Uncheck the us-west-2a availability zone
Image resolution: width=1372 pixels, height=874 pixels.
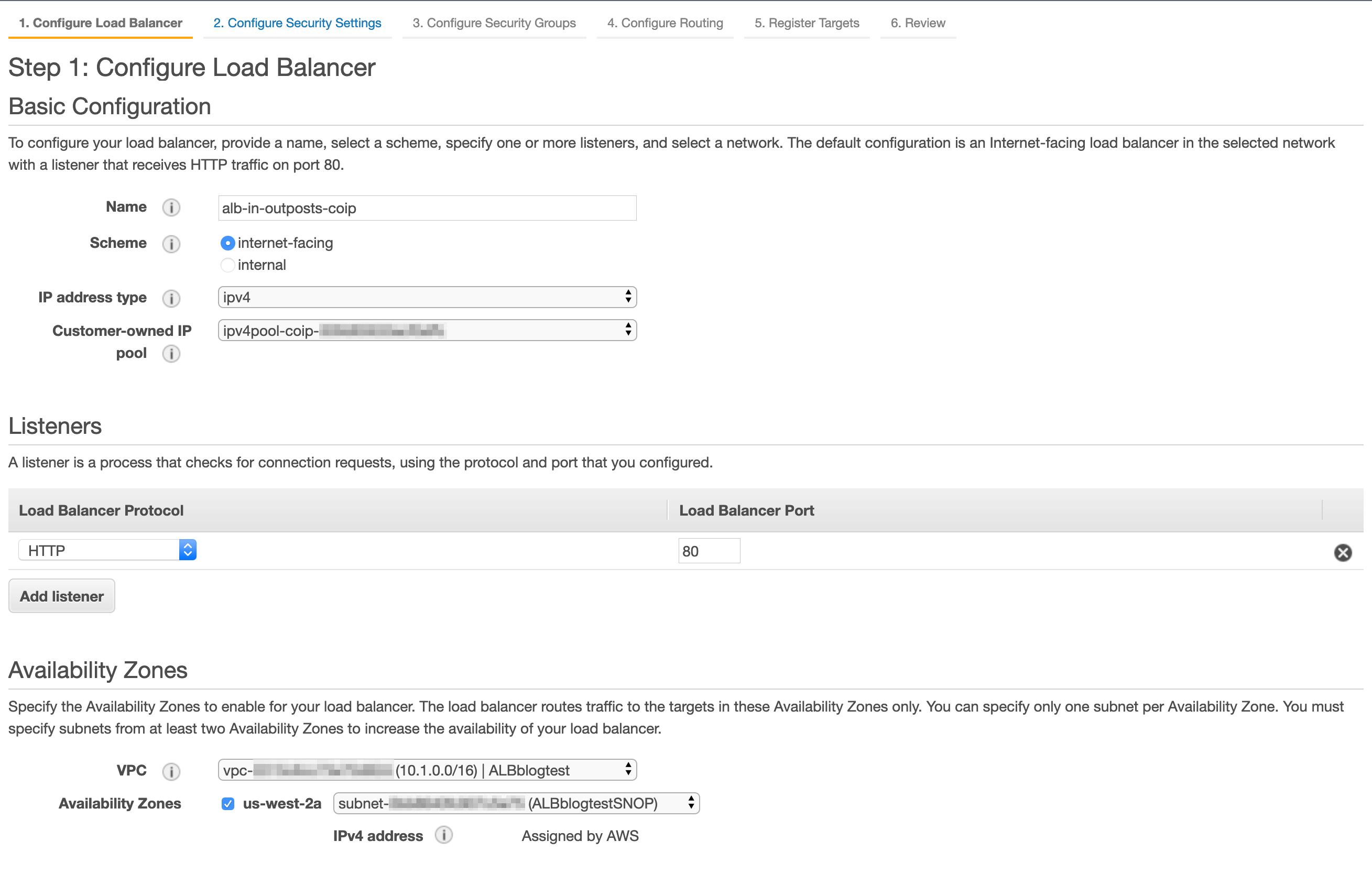click(x=228, y=803)
